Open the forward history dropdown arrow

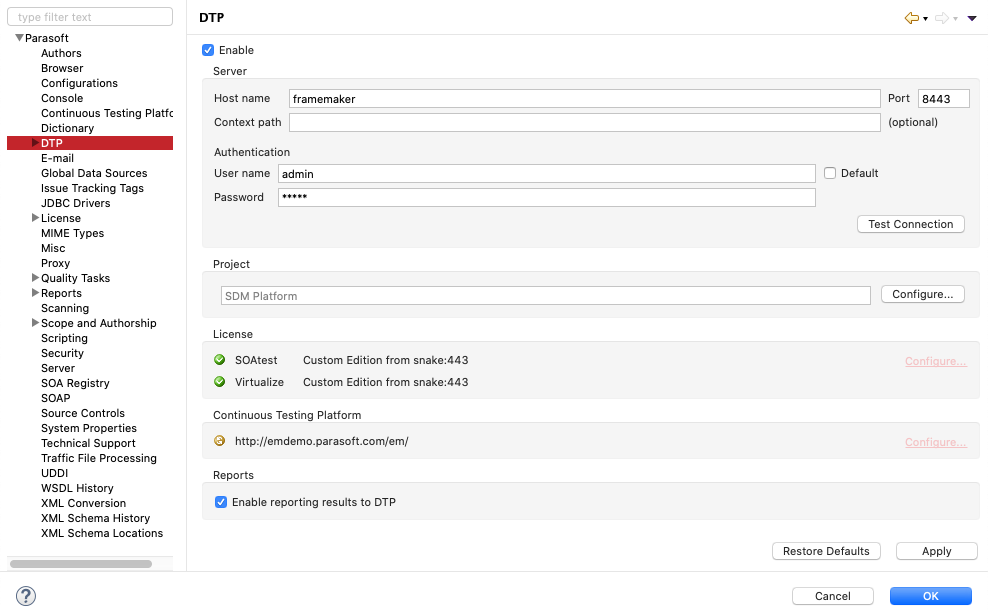(x=955, y=19)
